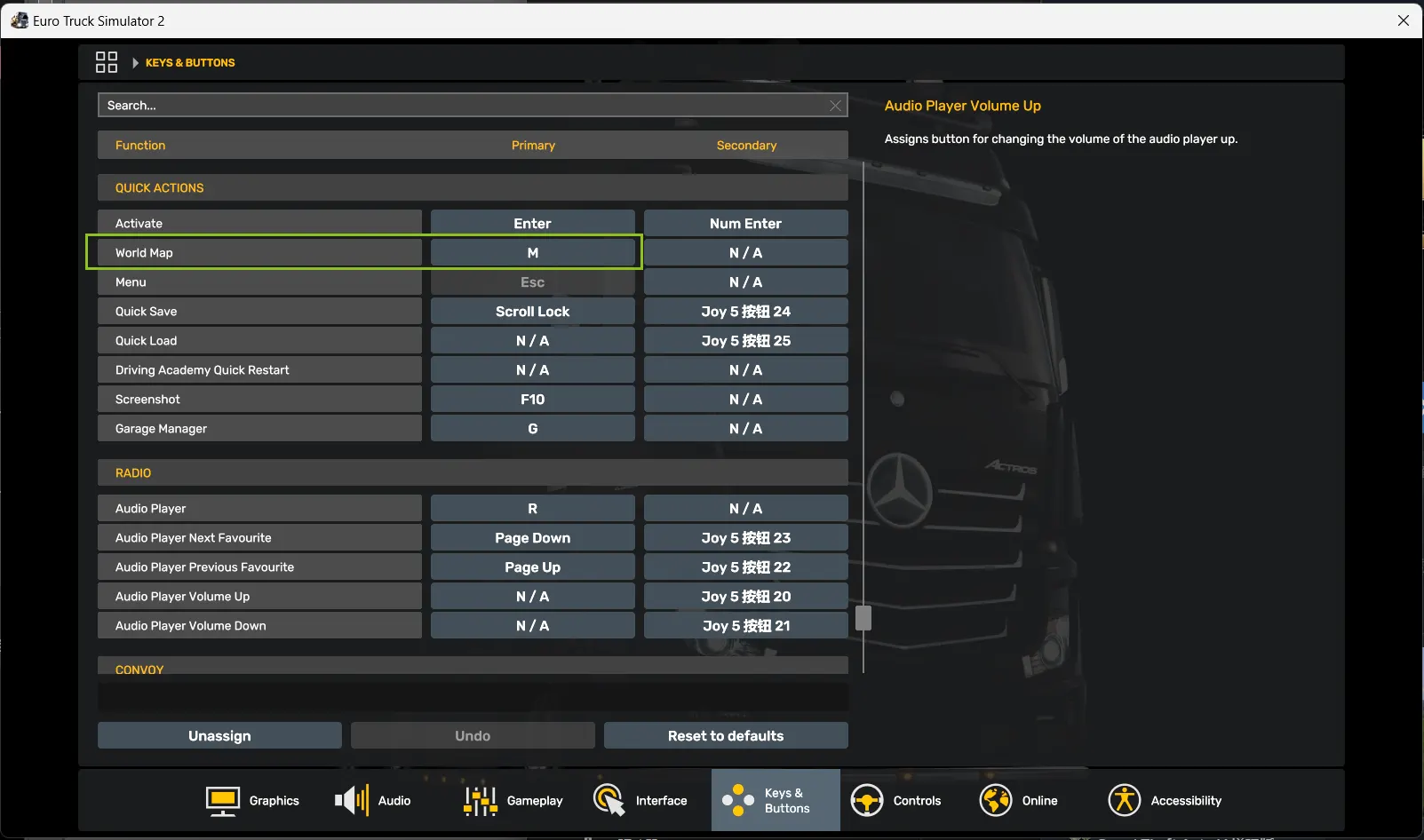Open Accessibility settings person icon
Image resolution: width=1424 pixels, height=840 pixels.
click(1125, 800)
